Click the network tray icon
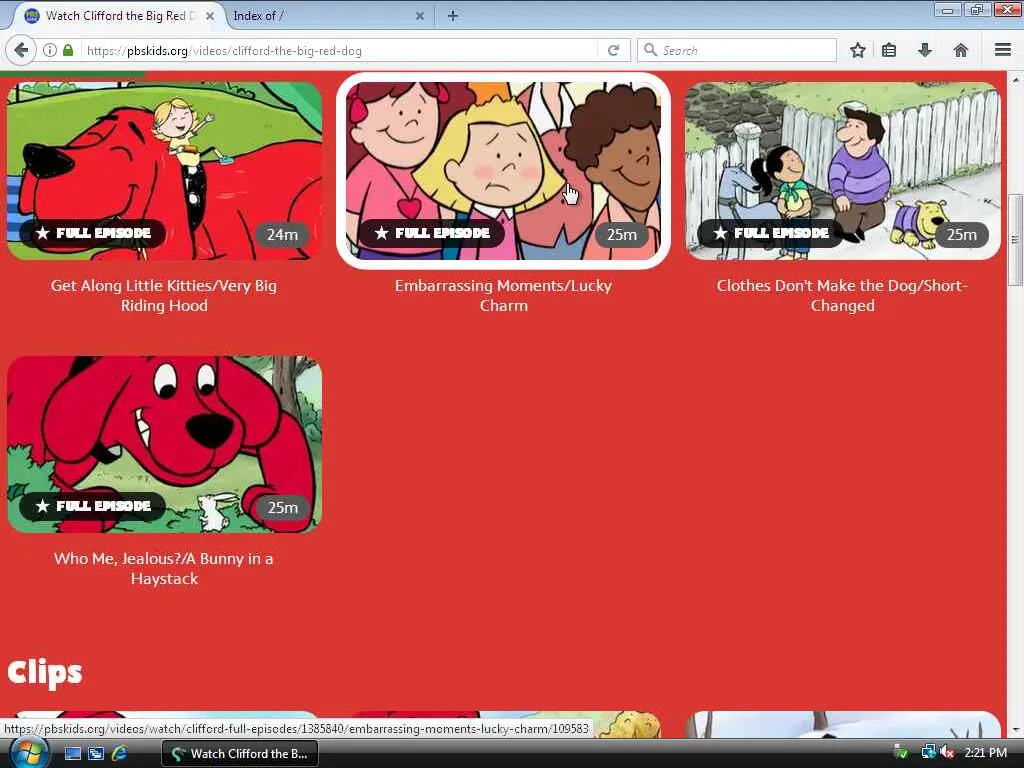 pyautogui.click(x=928, y=753)
